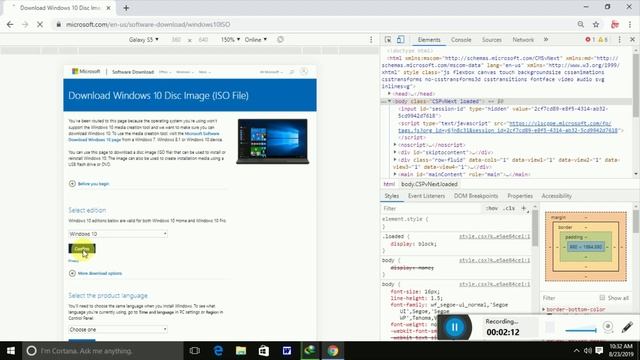640x360 pixels.
Task: Click the yellow warning count indicator
Action: (x=603, y=40)
